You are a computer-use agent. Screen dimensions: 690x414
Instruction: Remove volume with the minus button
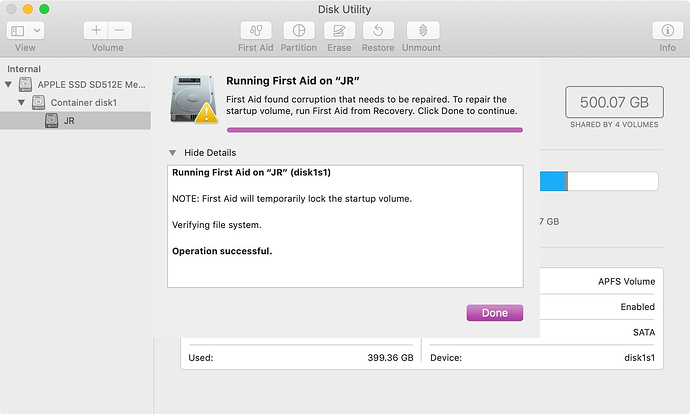[x=120, y=30]
